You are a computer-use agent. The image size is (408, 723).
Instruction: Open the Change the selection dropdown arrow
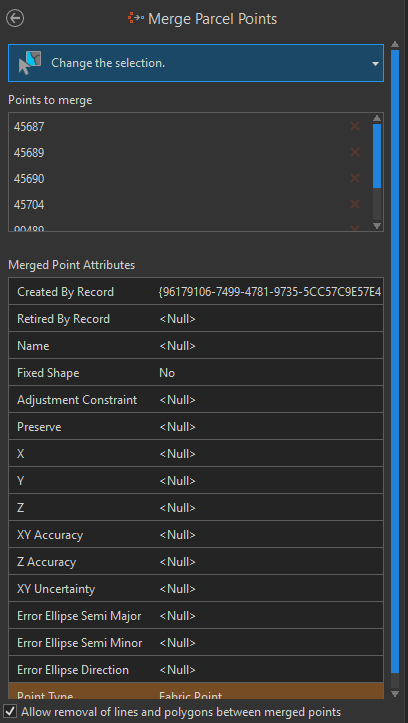click(376, 64)
